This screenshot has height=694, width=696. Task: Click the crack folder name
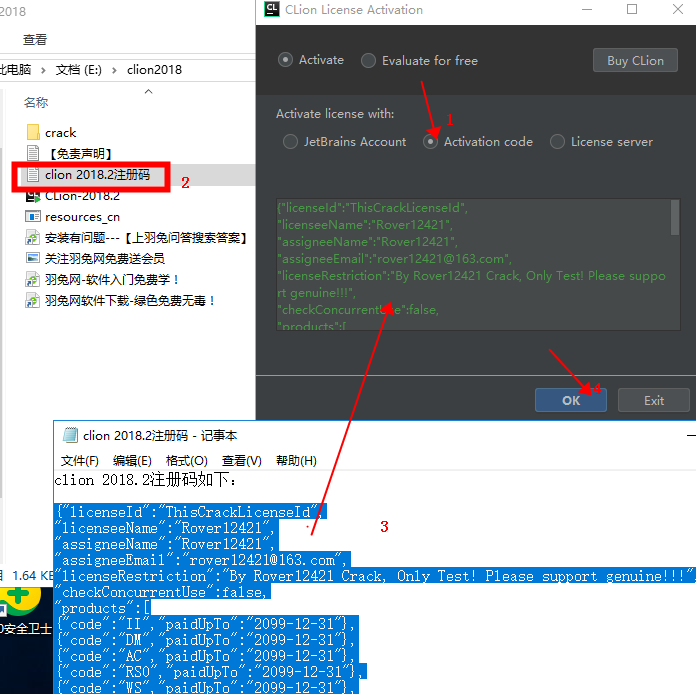(x=60, y=133)
